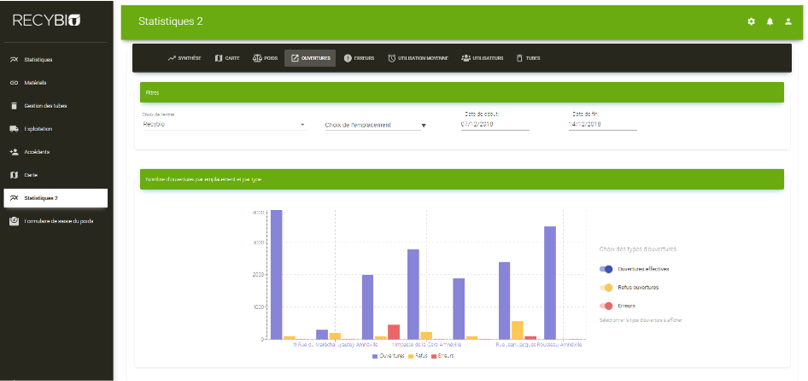The height and width of the screenshot is (381, 808).
Task: Open the Utilisateurs tab
Action: pos(482,58)
